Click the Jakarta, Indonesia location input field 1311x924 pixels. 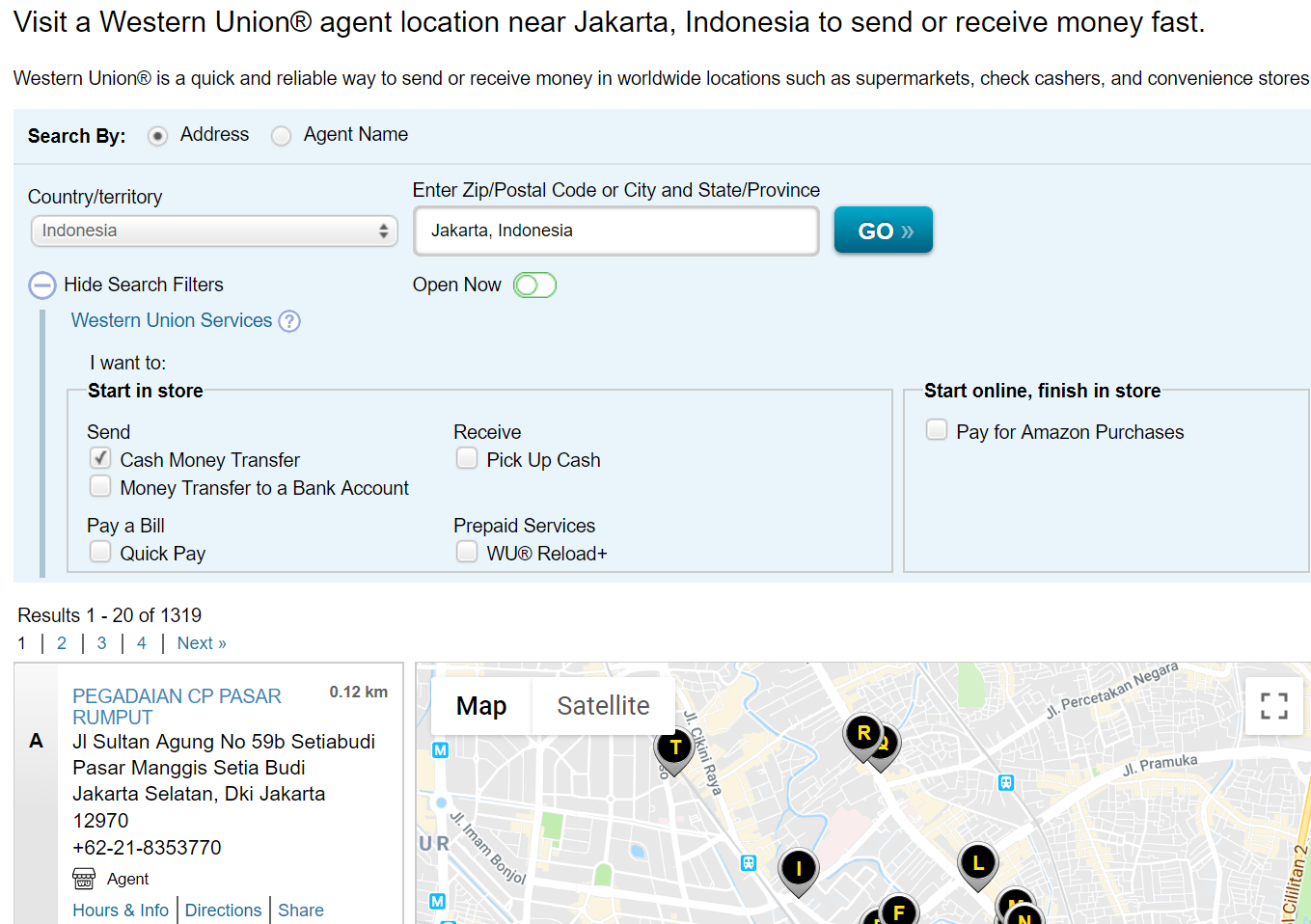(x=616, y=231)
